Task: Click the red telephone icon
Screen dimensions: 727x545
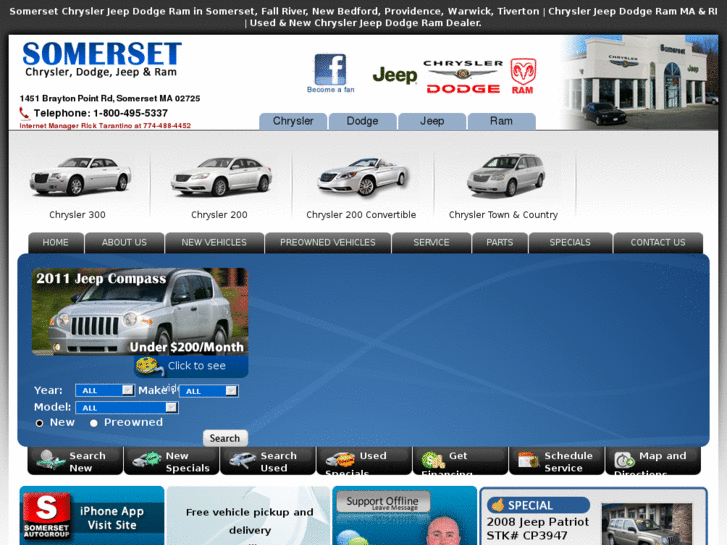Action: coord(24,113)
